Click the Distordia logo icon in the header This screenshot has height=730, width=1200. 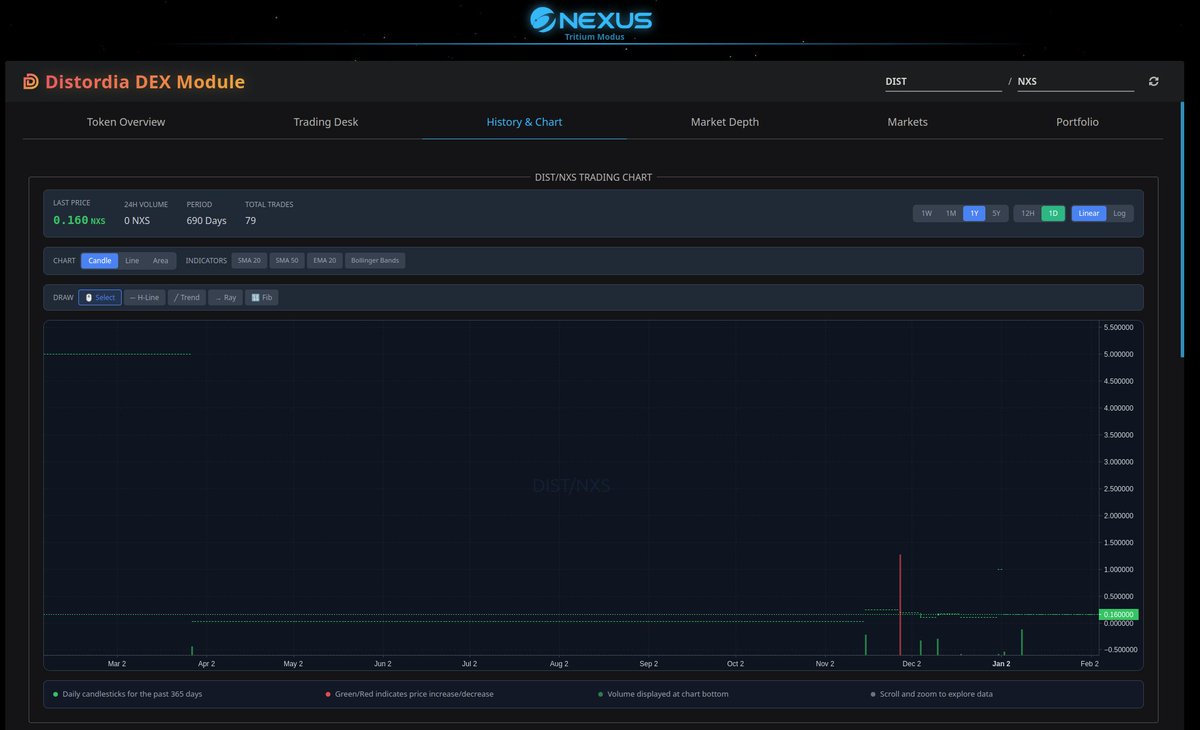pos(31,82)
